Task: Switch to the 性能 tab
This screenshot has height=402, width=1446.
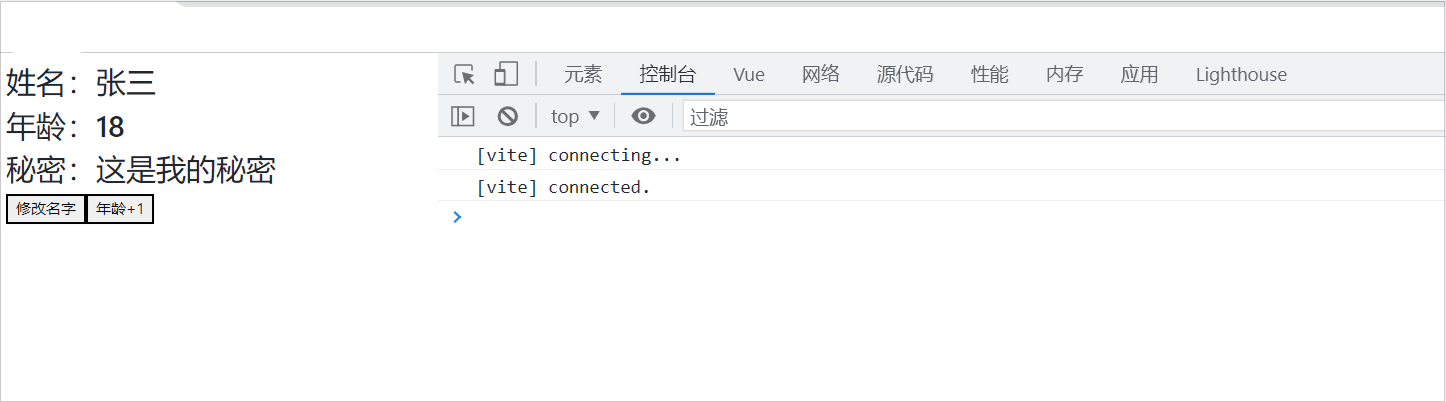Action: [990, 74]
